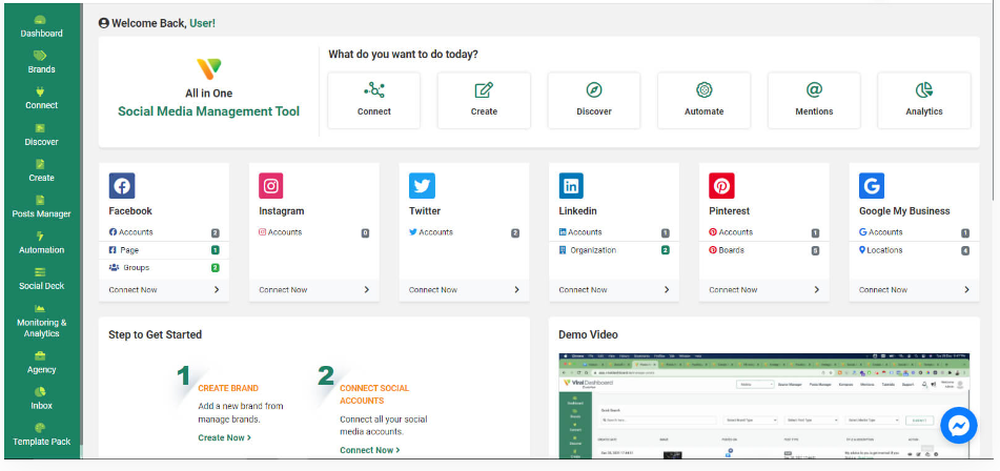Viewport: 1000px width, 471px height.
Task: Open the sidebar Connect item
Action: (41, 99)
